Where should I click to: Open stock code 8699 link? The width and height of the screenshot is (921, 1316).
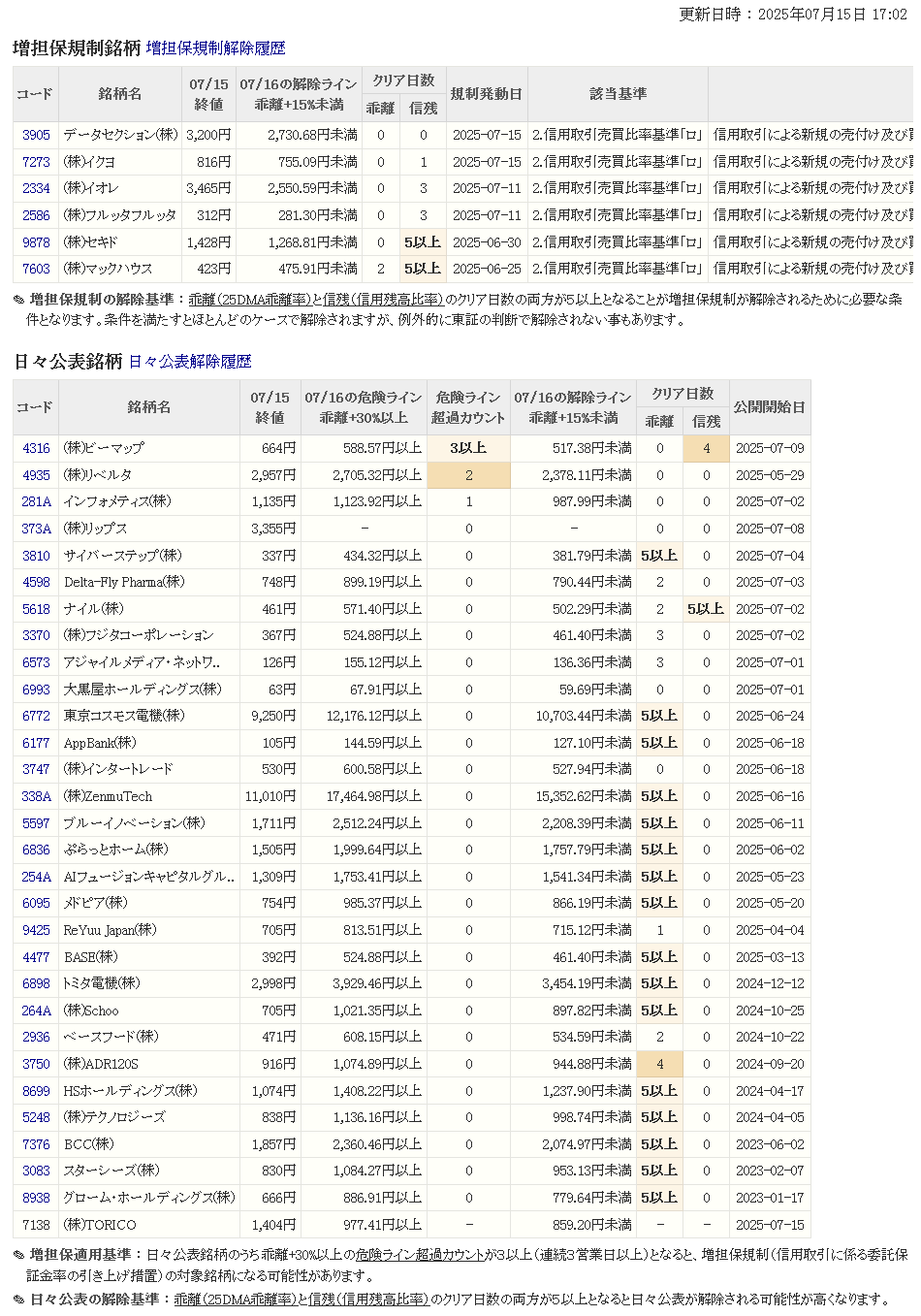point(36,1091)
